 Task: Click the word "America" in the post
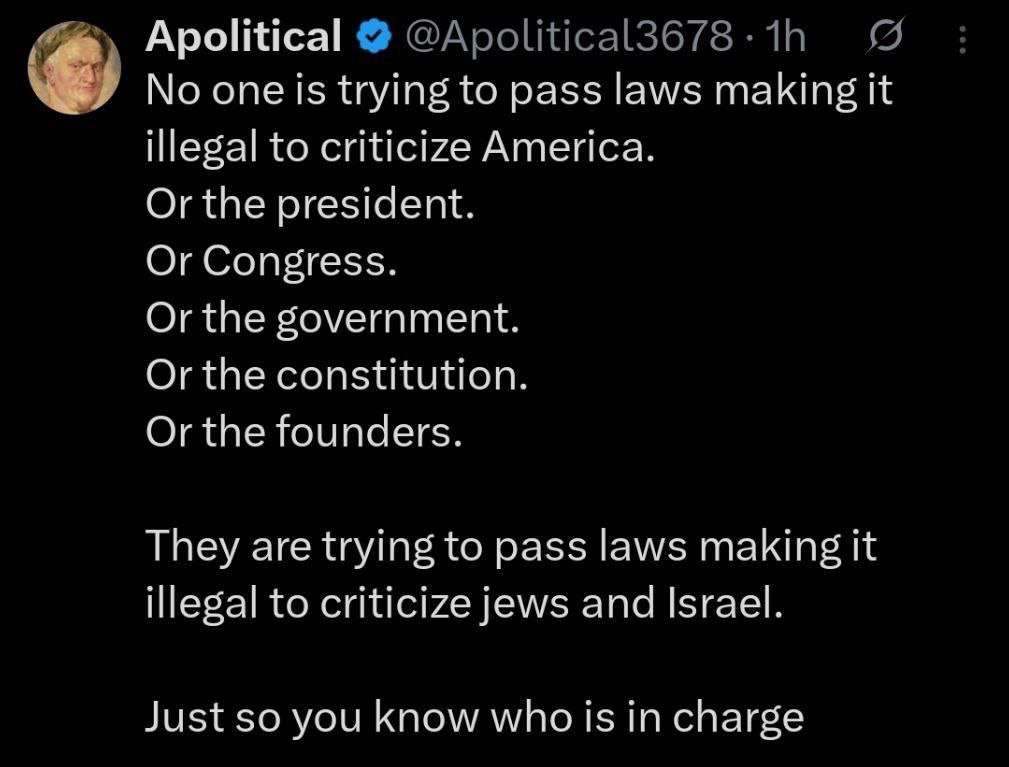pyautogui.click(x=570, y=148)
